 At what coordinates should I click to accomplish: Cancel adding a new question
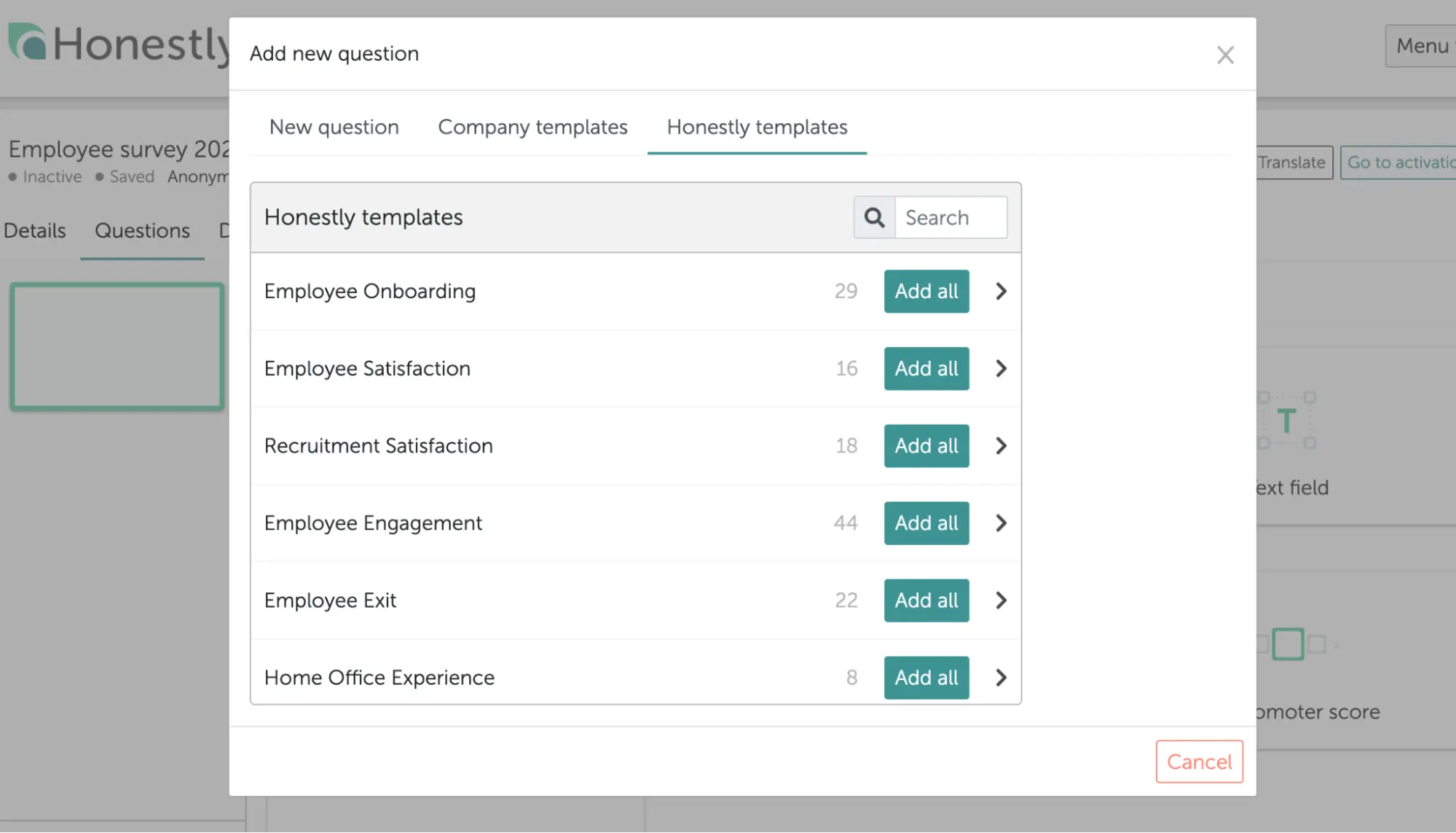click(x=1199, y=762)
